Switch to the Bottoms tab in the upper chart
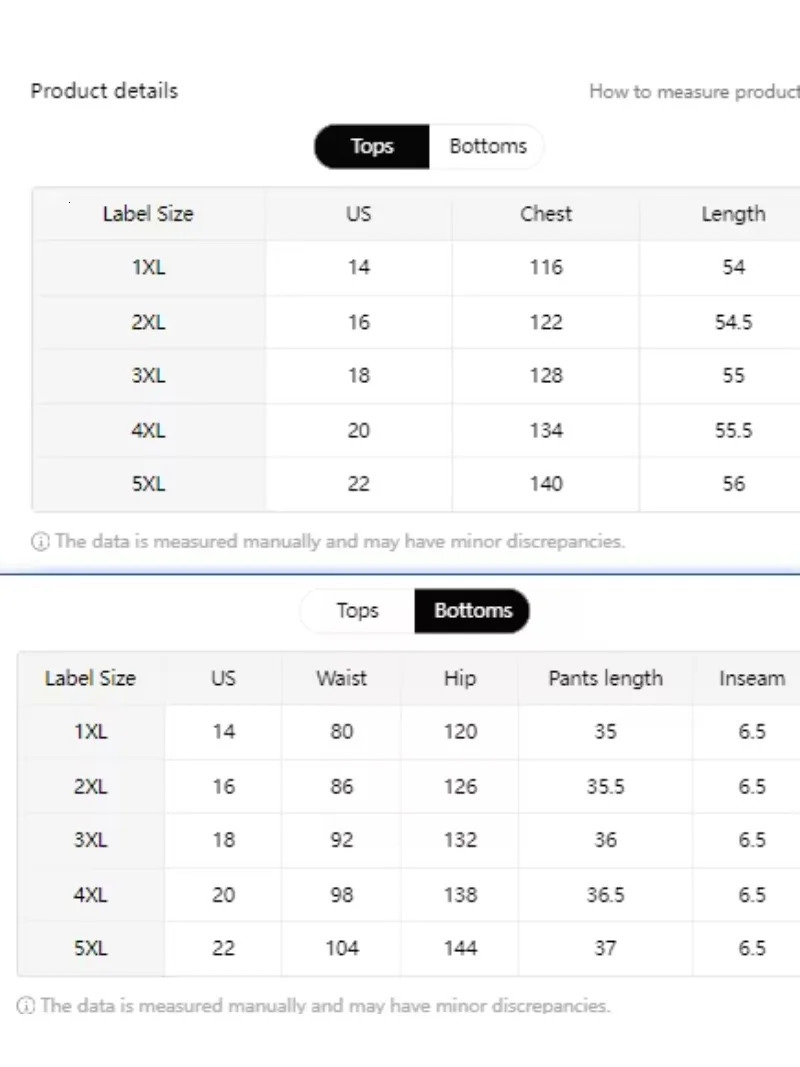 tap(487, 146)
